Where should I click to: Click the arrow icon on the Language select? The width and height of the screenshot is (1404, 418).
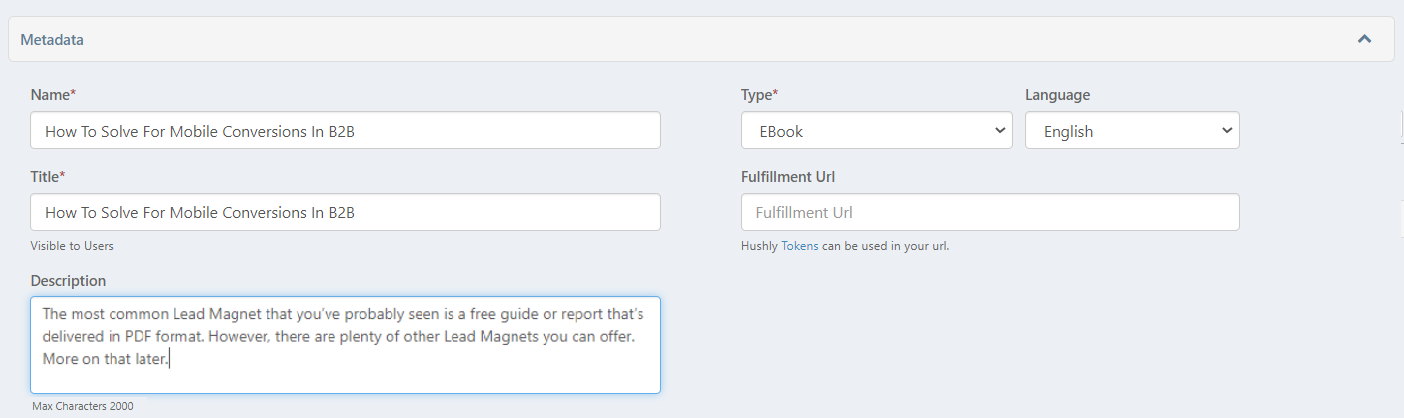click(x=1227, y=131)
